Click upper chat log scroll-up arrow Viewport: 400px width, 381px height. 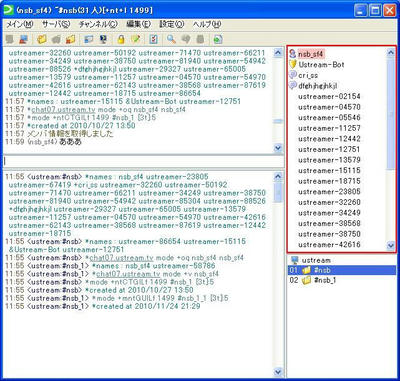tap(277, 52)
